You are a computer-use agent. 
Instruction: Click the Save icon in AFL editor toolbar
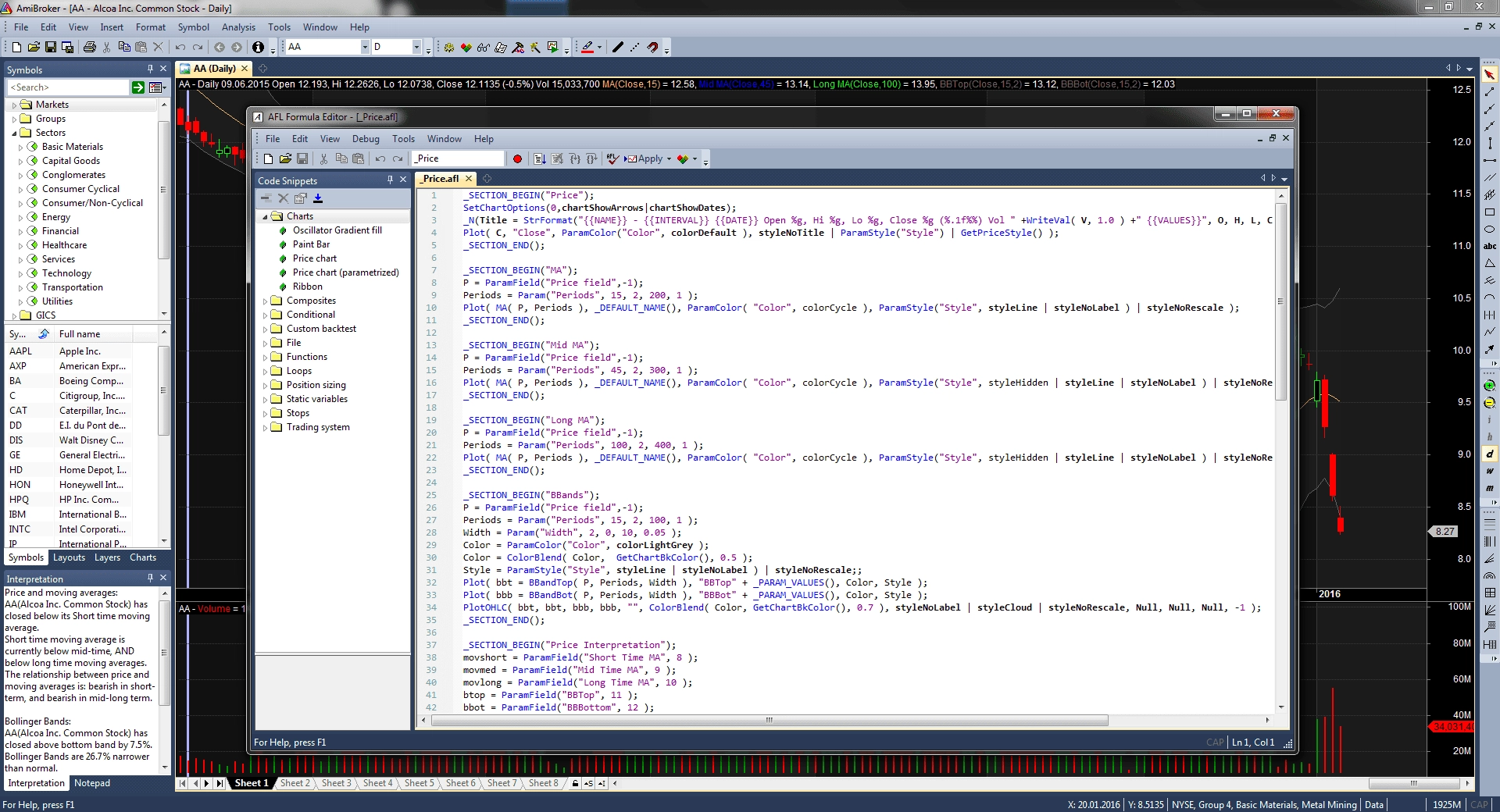tap(302, 159)
